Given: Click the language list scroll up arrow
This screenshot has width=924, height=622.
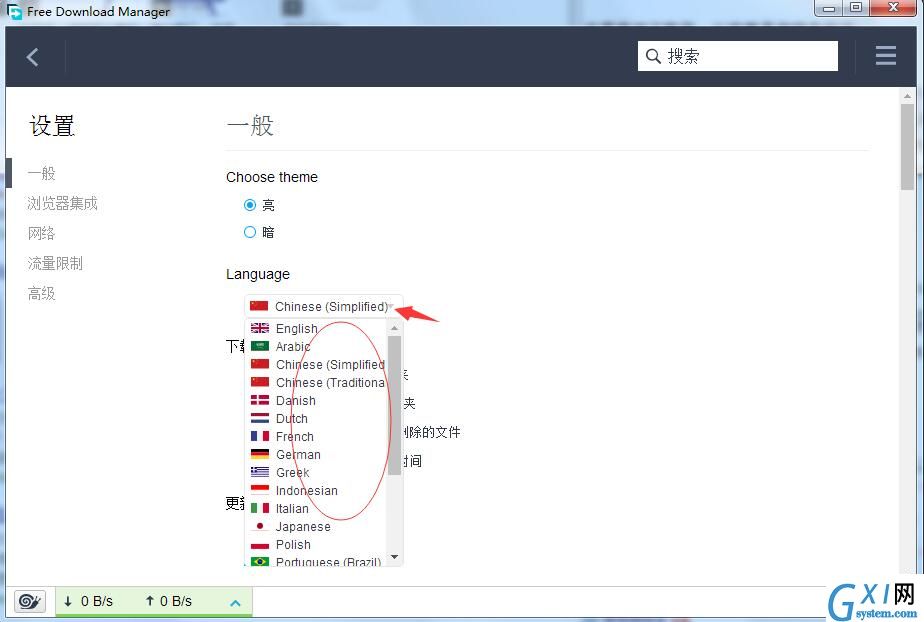Looking at the screenshot, I should tap(394, 327).
